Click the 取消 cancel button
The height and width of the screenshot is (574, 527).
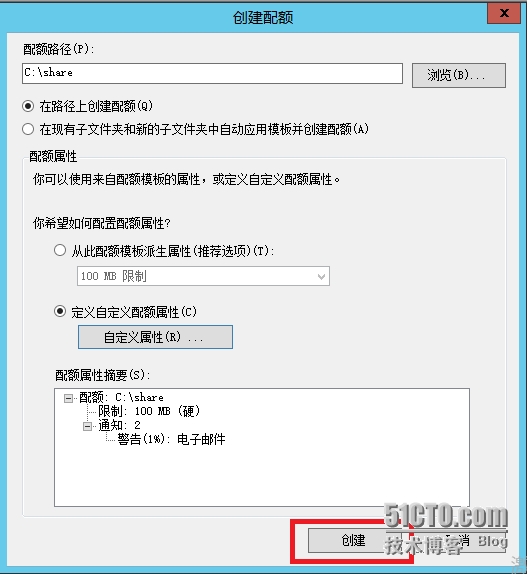point(462,540)
